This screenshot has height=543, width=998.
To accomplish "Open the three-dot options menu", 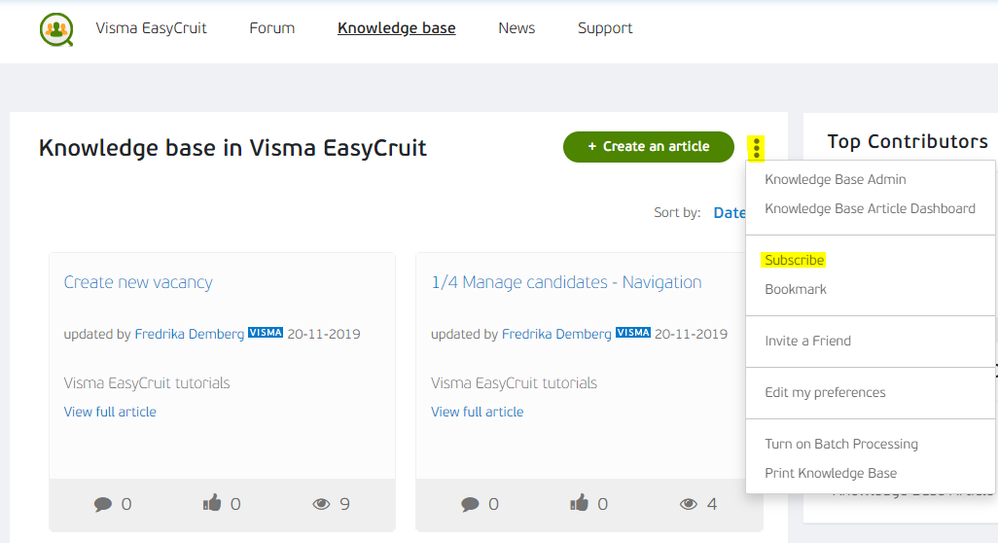I will tap(757, 148).
